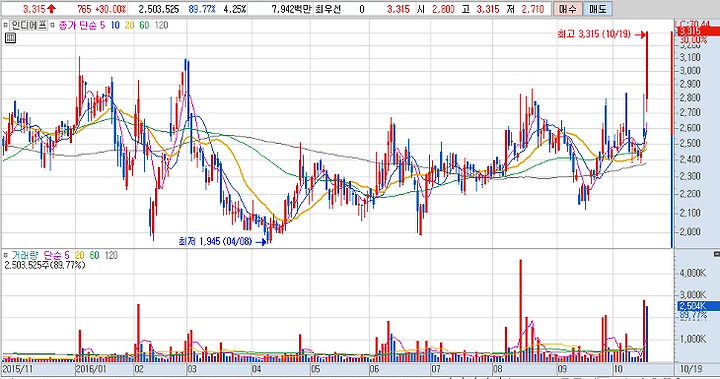The width and height of the screenshot is (720, 379).
Task: Click the 최우선 label in header
Action: tap(328, 9)
